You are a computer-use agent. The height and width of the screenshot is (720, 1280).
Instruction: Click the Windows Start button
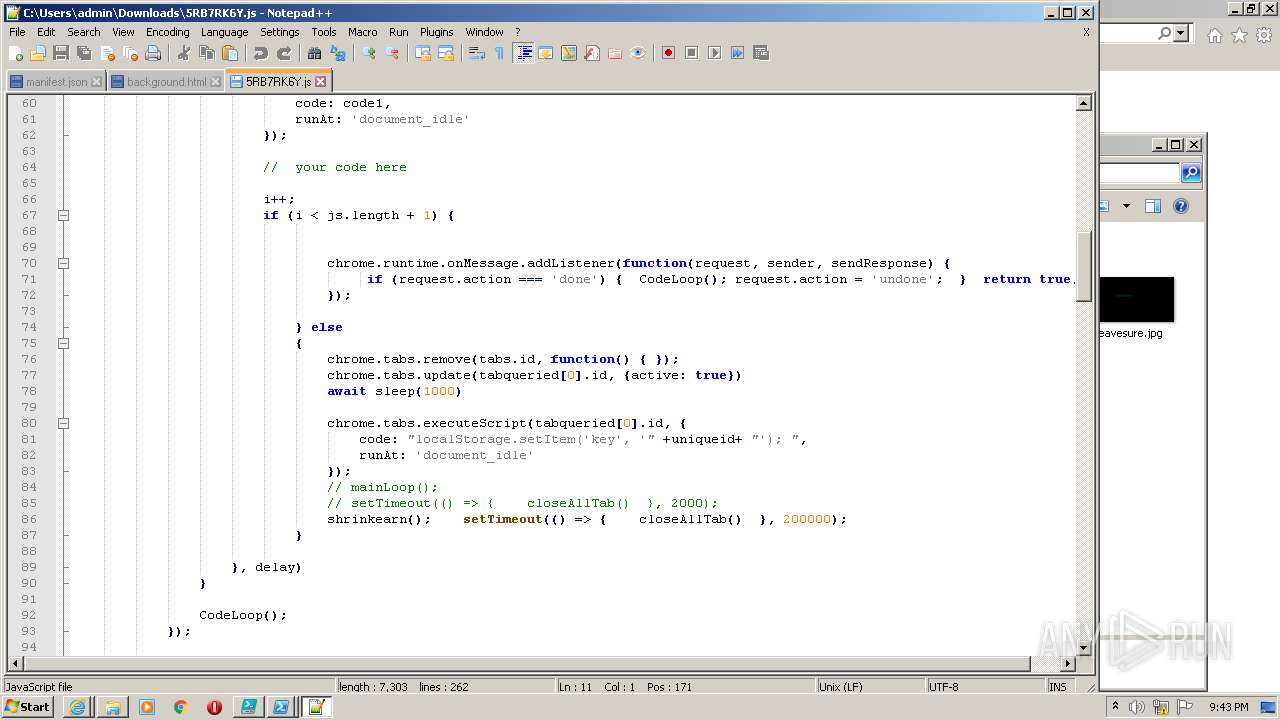[x=27, y=707]
